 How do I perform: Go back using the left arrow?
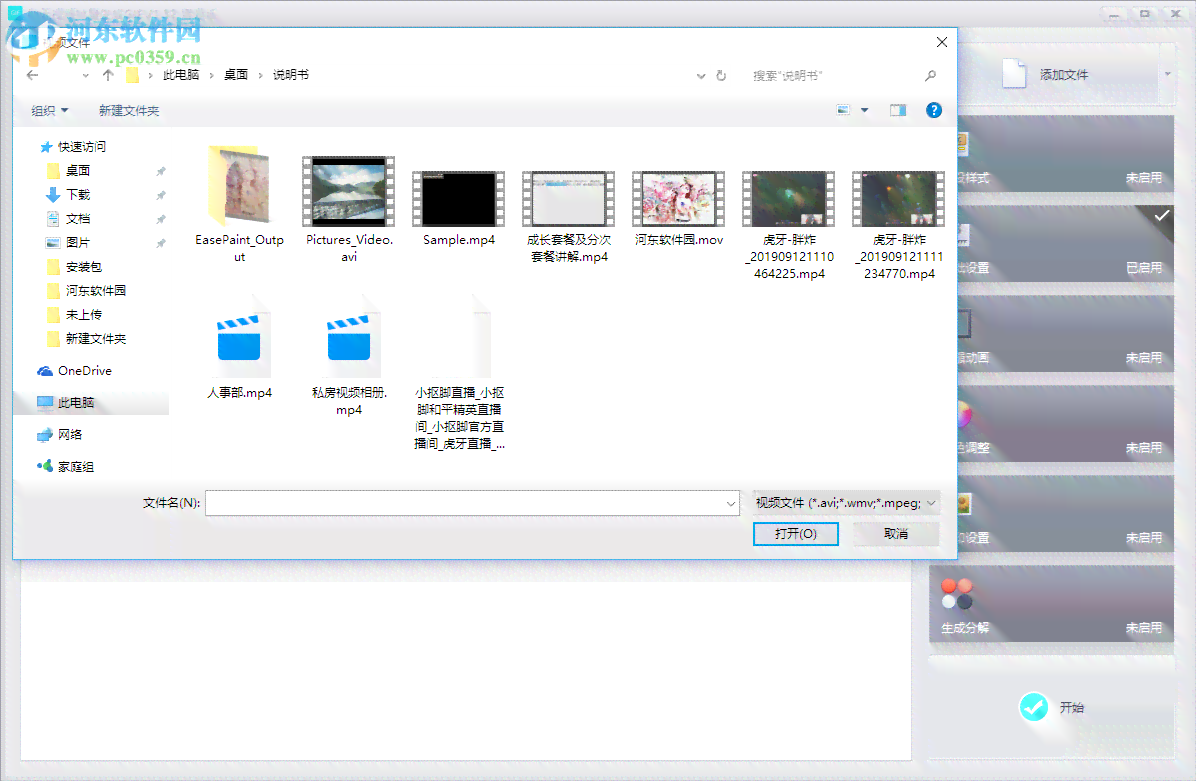coord(32,75)
